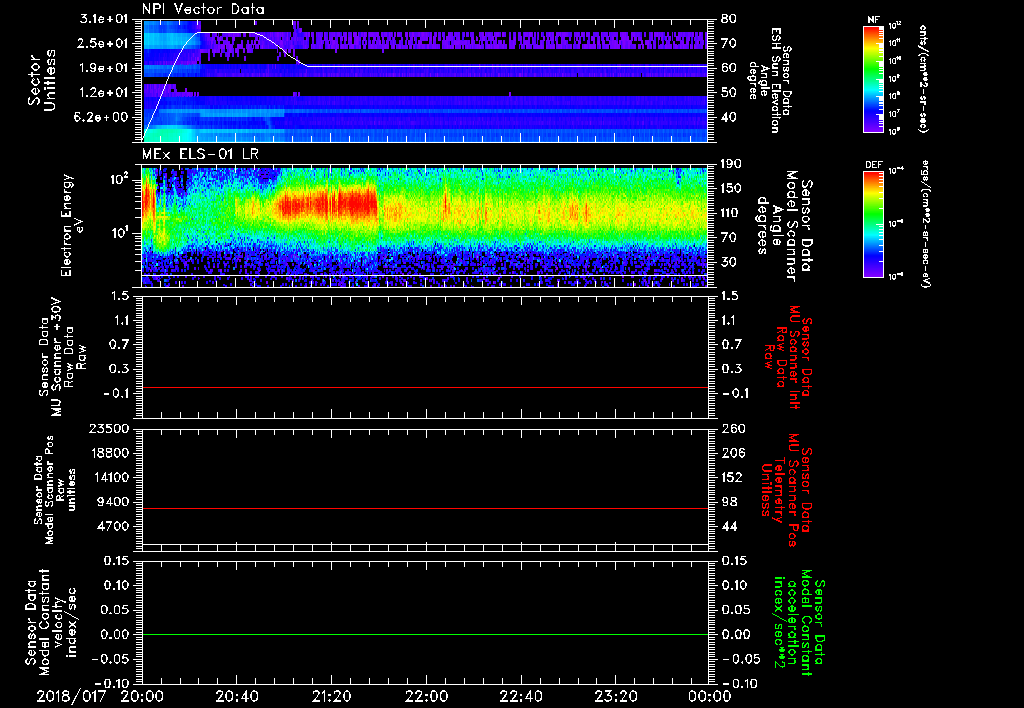Image resolution: width=1024 pixels, height=708 pixels.
Task: Click the "Model Scanner Pos Raw unitless" axis title
Action: 56,491
